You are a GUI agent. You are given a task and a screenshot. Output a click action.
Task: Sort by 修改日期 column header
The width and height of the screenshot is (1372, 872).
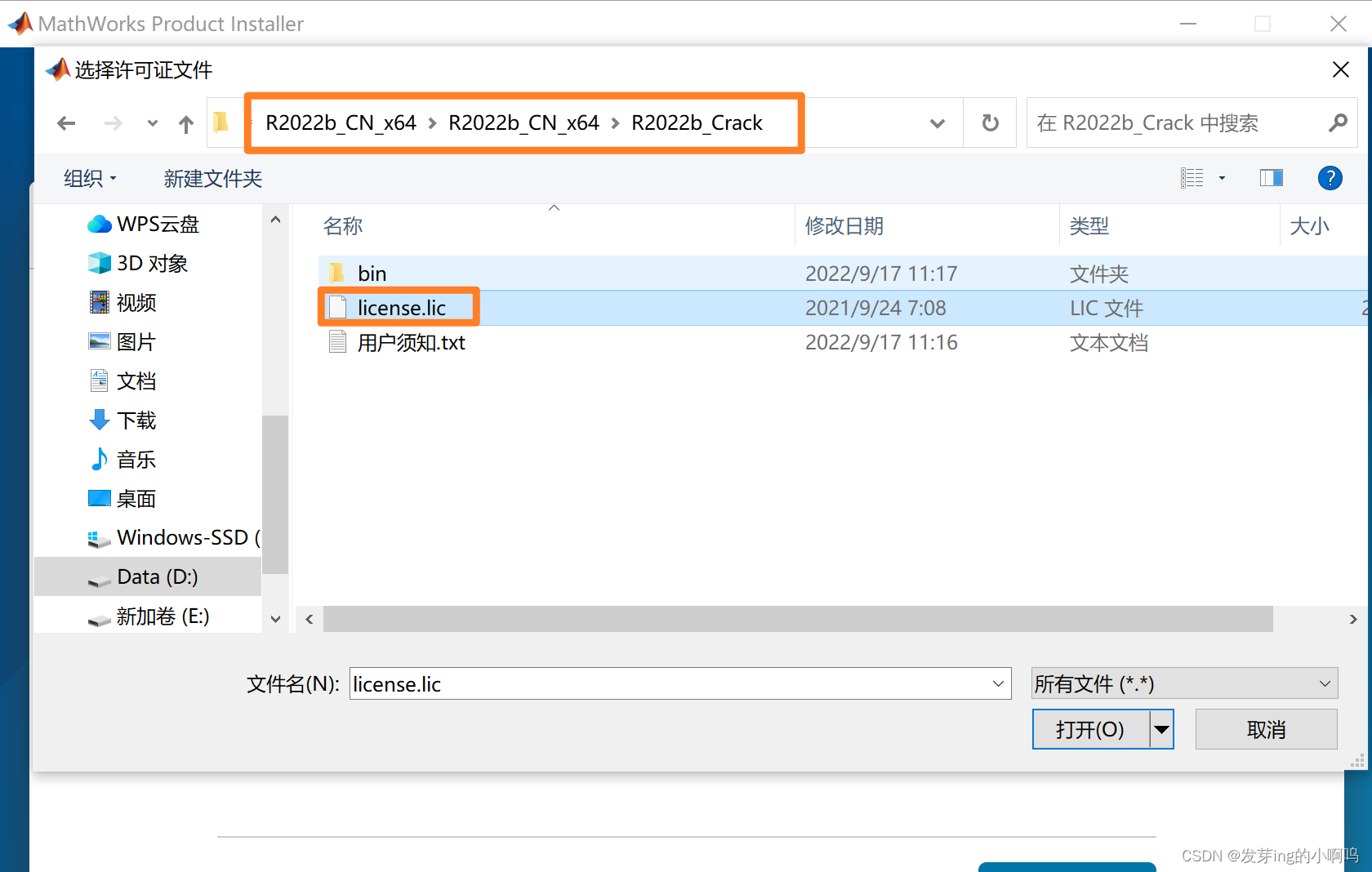pos(844,226)
